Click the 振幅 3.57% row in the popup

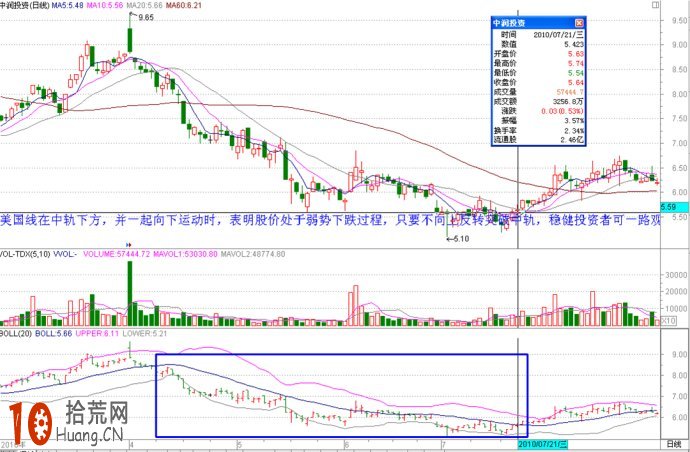[538, 121]
